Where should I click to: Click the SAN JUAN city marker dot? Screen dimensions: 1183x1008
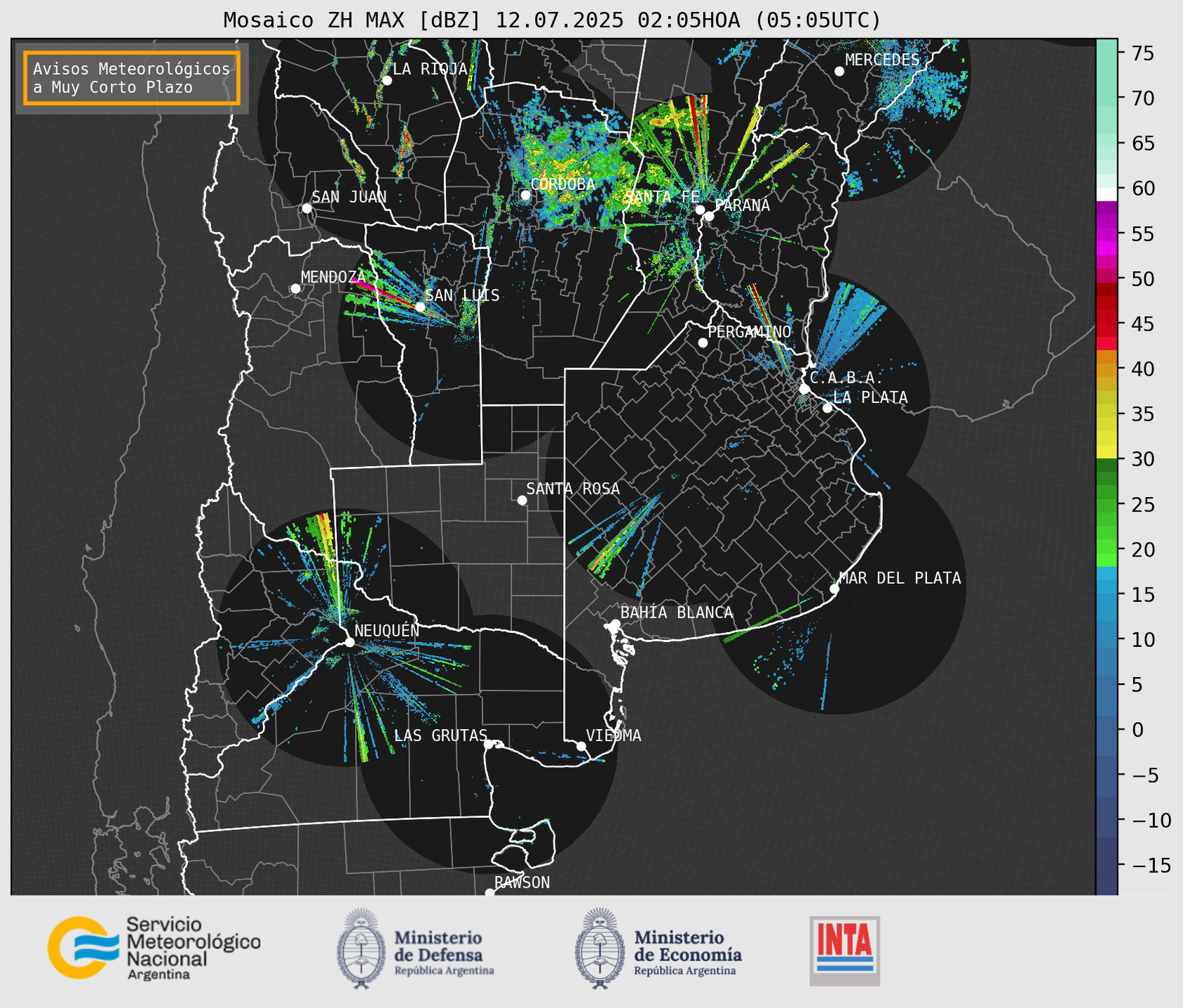[306, 208]
